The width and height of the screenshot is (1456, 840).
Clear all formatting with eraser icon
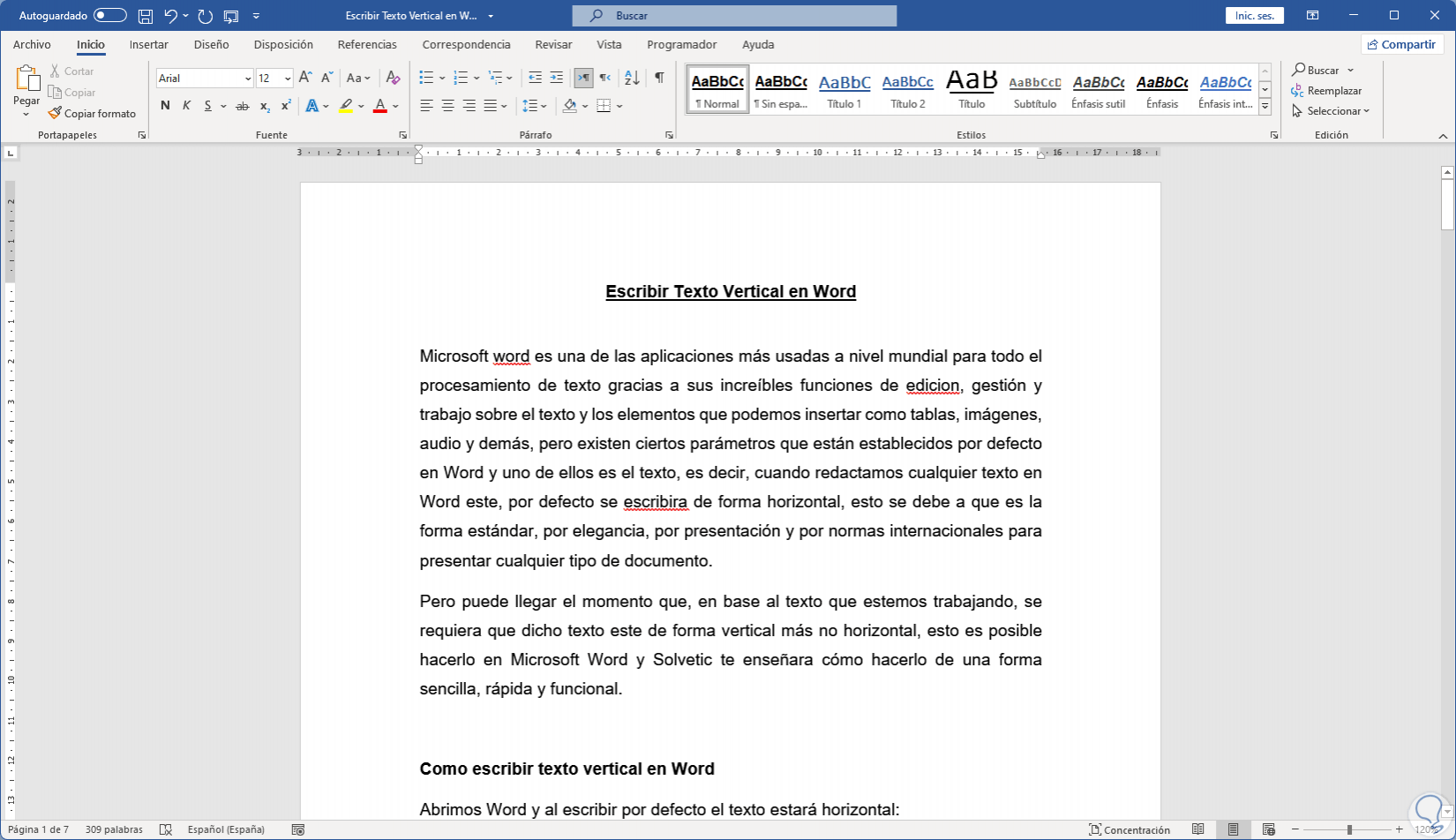pos(394,78)
